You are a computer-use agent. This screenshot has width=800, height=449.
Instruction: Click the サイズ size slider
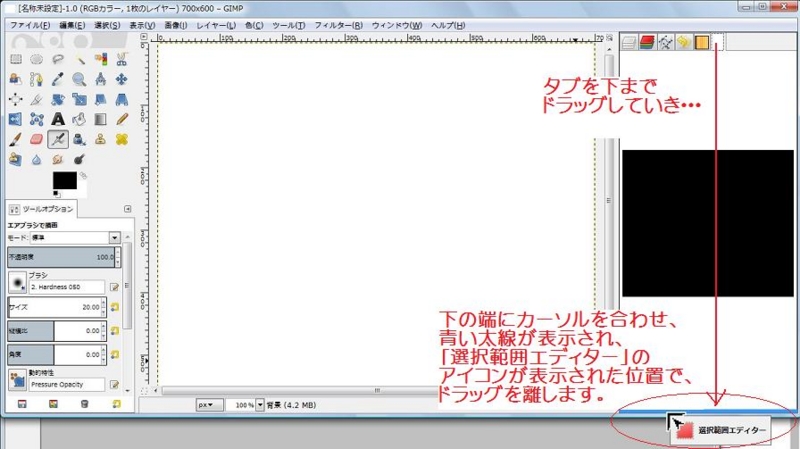54,307
